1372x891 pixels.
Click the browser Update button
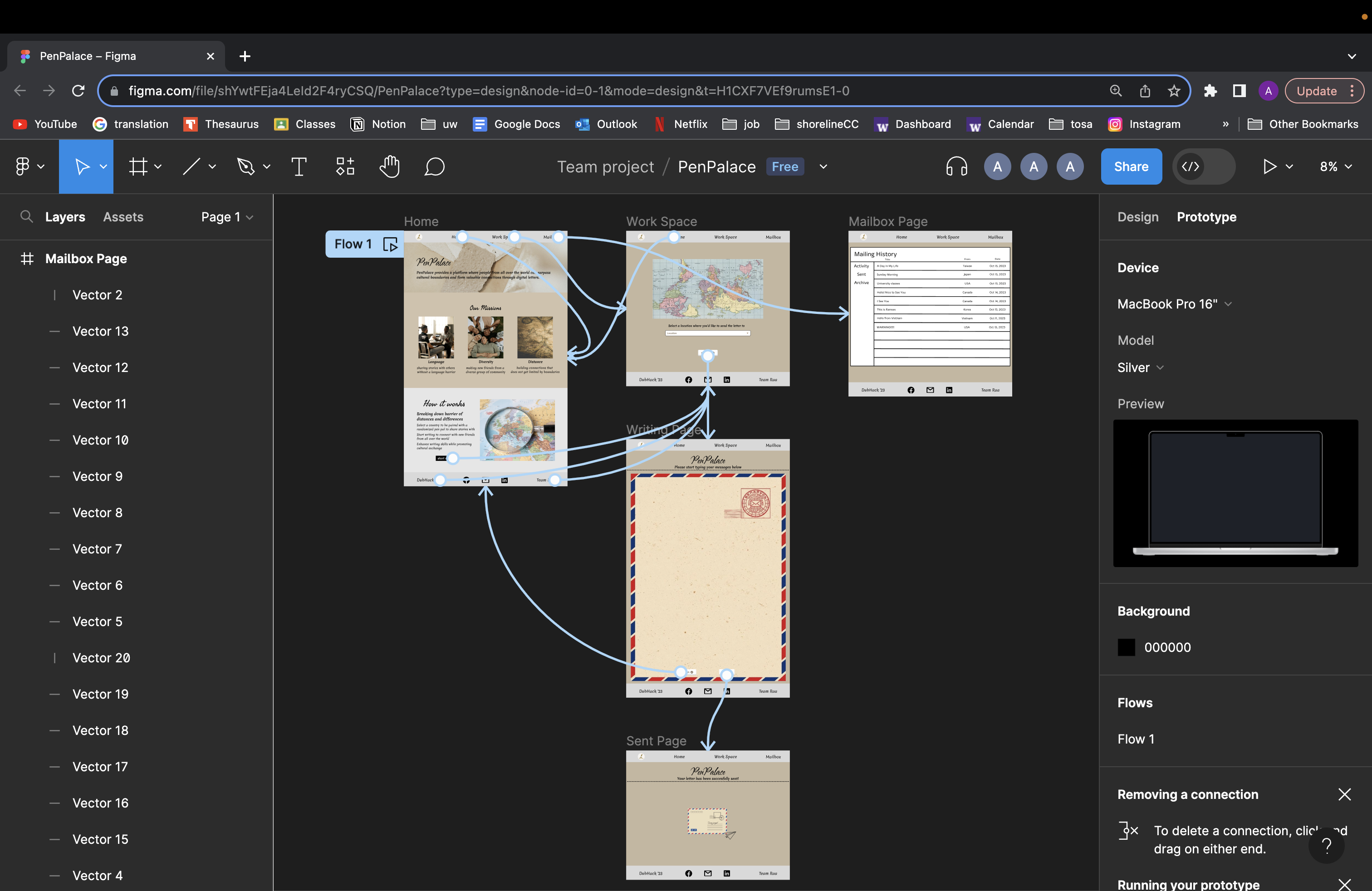tap(1316, 91)
